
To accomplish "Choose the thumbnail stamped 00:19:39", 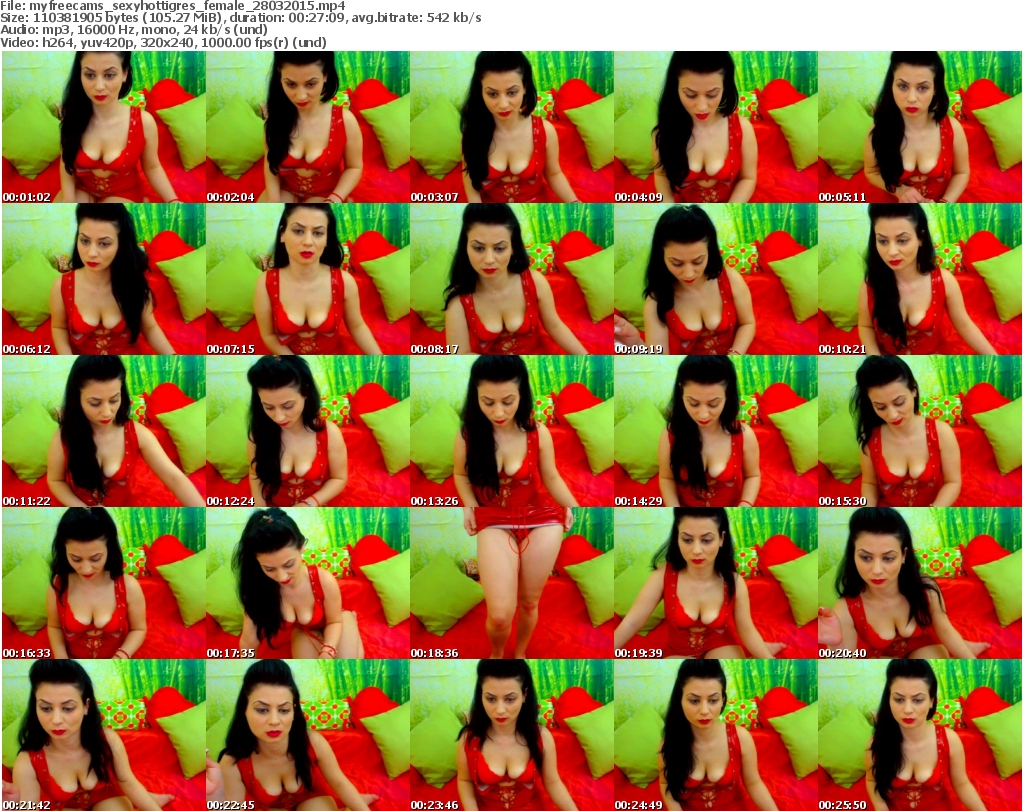I will pos(716,583).
